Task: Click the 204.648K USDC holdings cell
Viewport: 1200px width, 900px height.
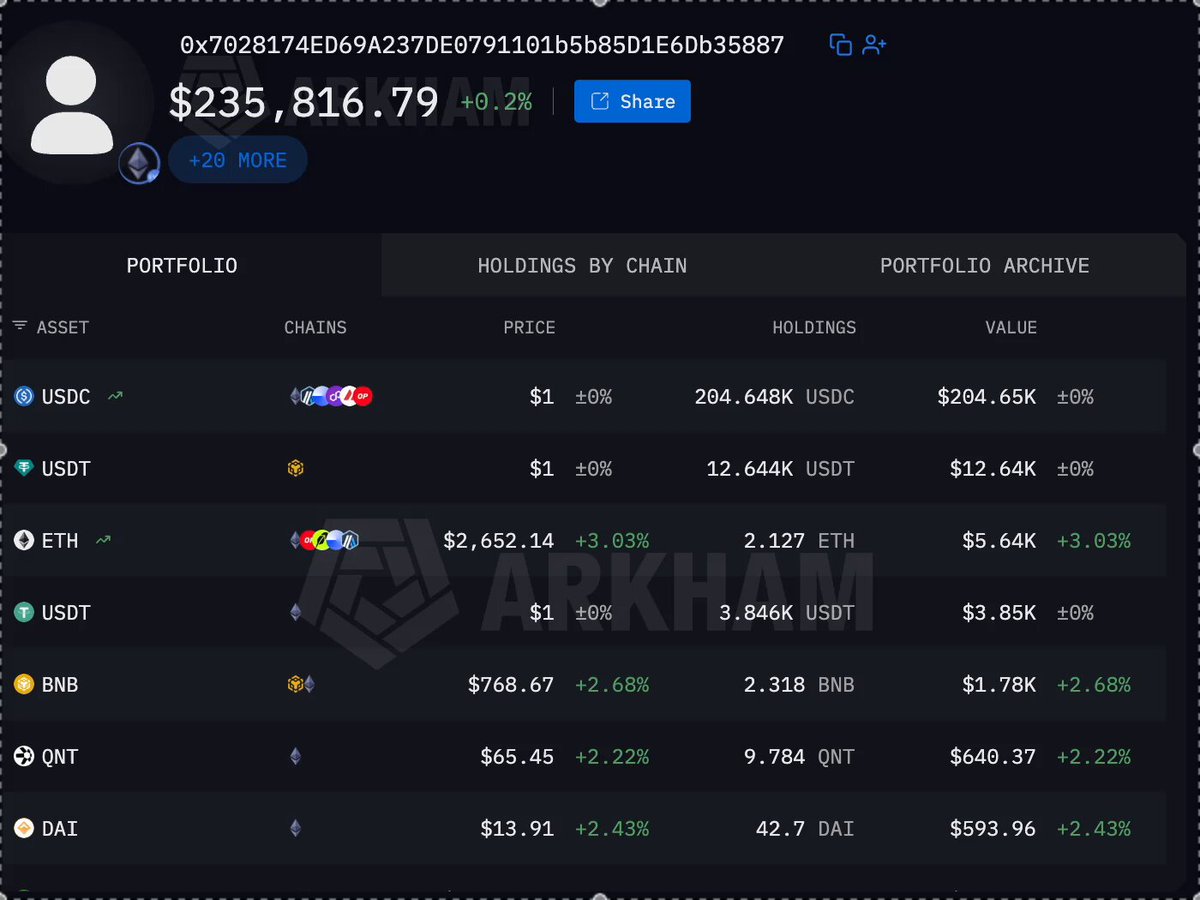Action: click(x=775, y=397)
